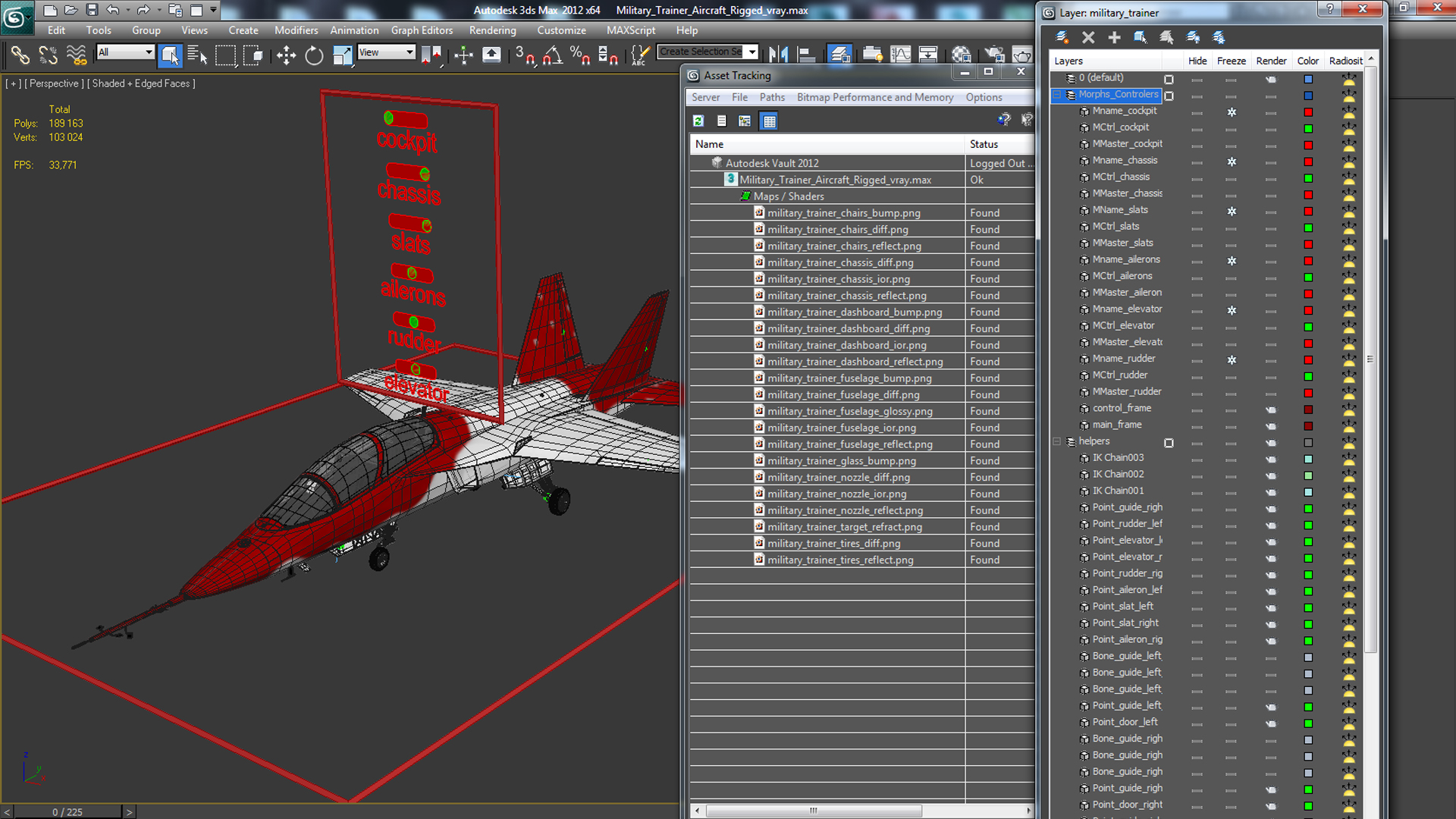The image size is (1456, 819).
Task: Toggle current-layer checkbox for helpers layer
Action: (x=1169, y=443)
